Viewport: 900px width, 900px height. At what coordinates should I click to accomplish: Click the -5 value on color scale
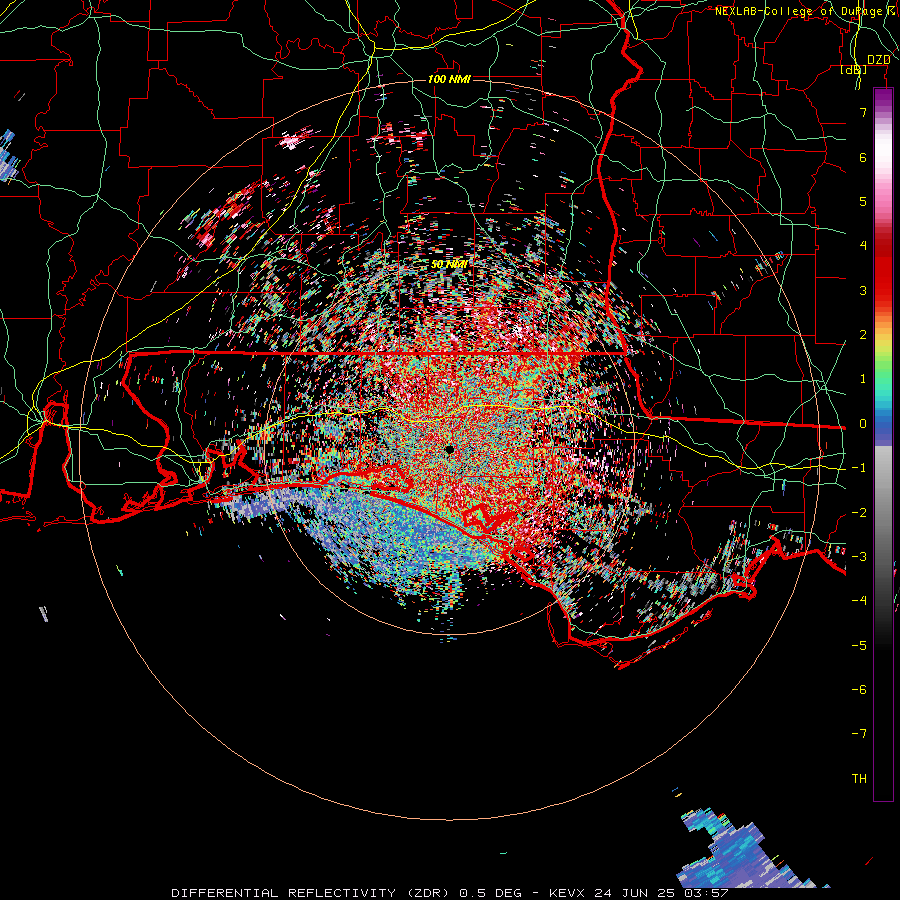click(x=859, y=646)
